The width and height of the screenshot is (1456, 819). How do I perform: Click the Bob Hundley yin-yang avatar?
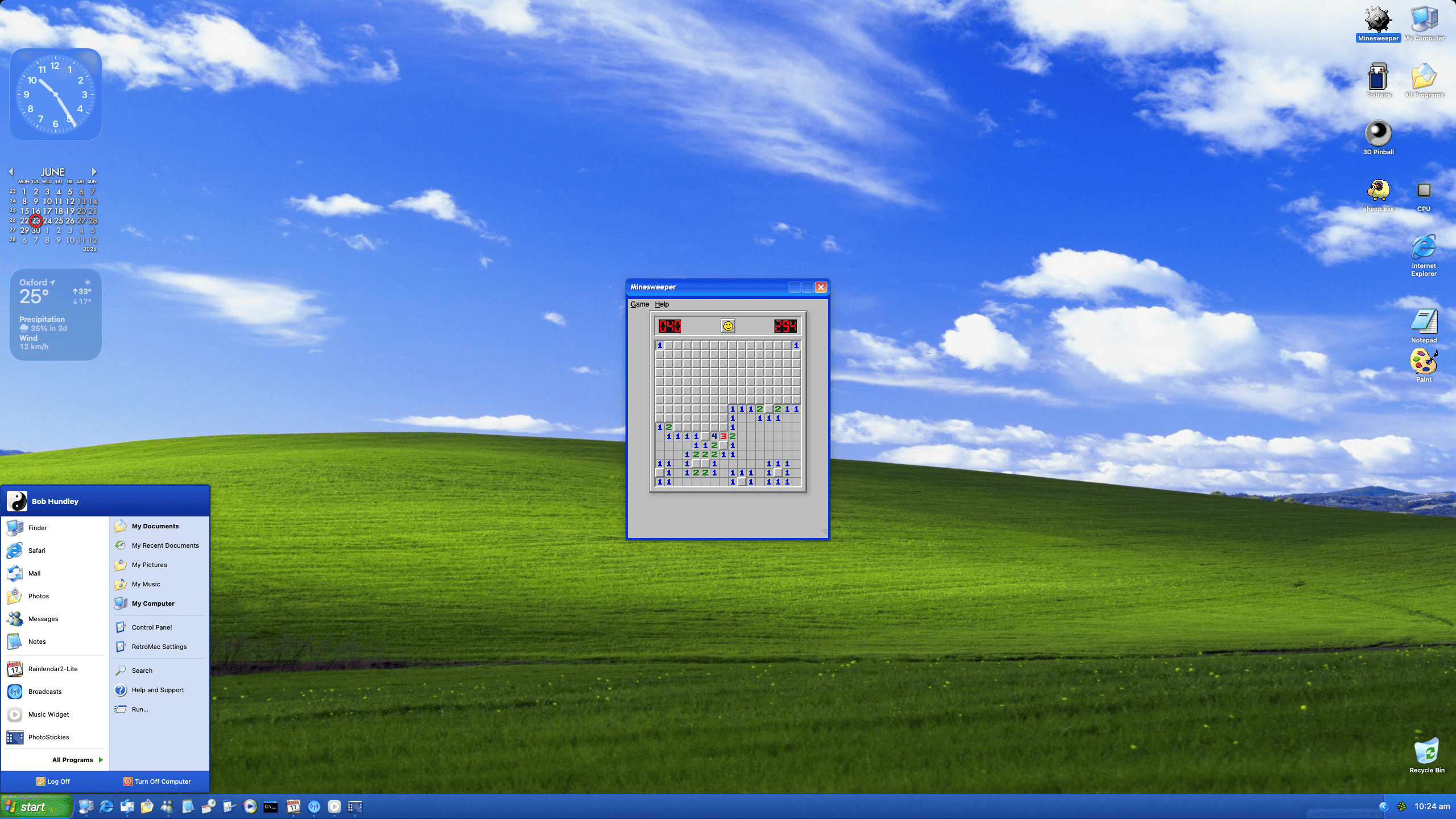(17, 501)
